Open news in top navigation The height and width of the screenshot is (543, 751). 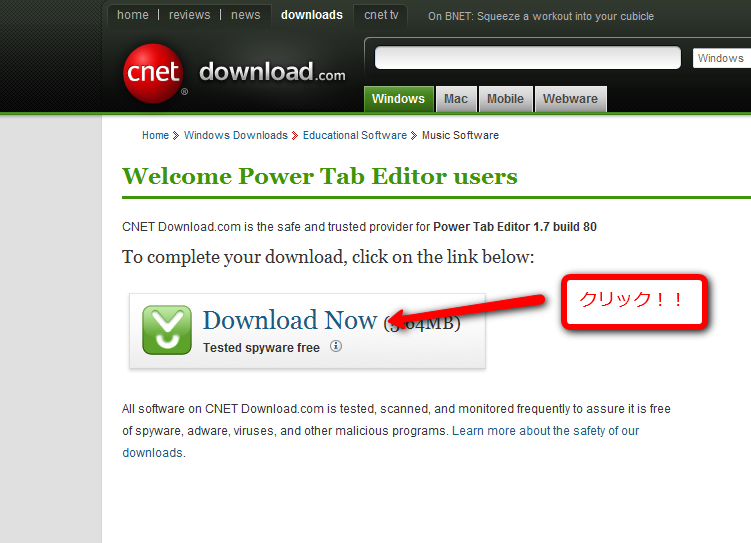coord(246,15)
